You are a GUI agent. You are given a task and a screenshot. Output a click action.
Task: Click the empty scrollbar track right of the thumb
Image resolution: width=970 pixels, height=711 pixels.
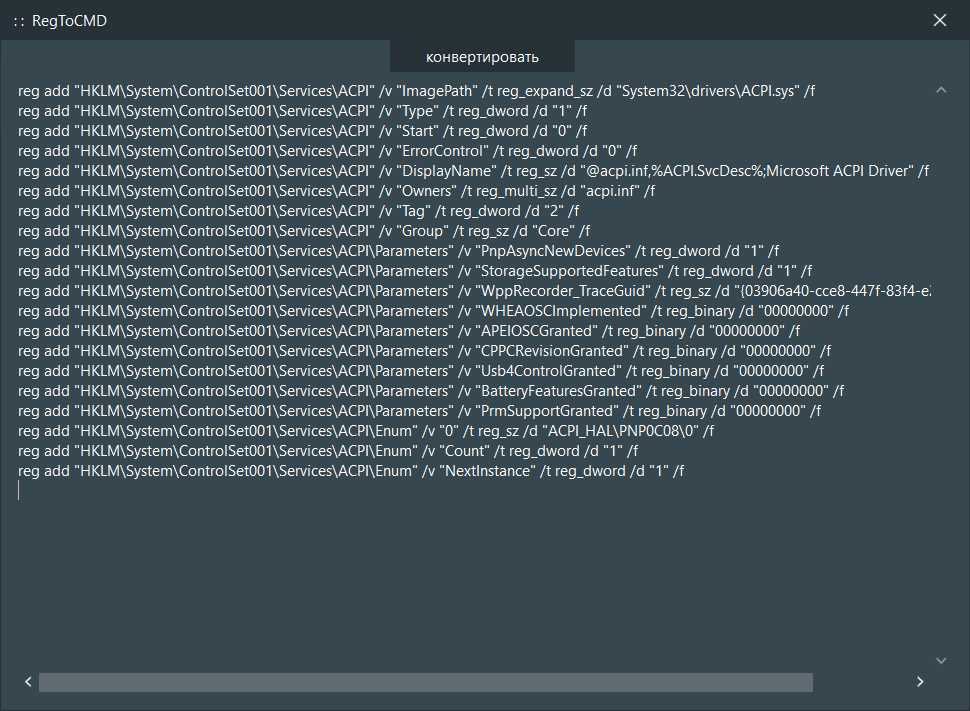tap(860, 682)
